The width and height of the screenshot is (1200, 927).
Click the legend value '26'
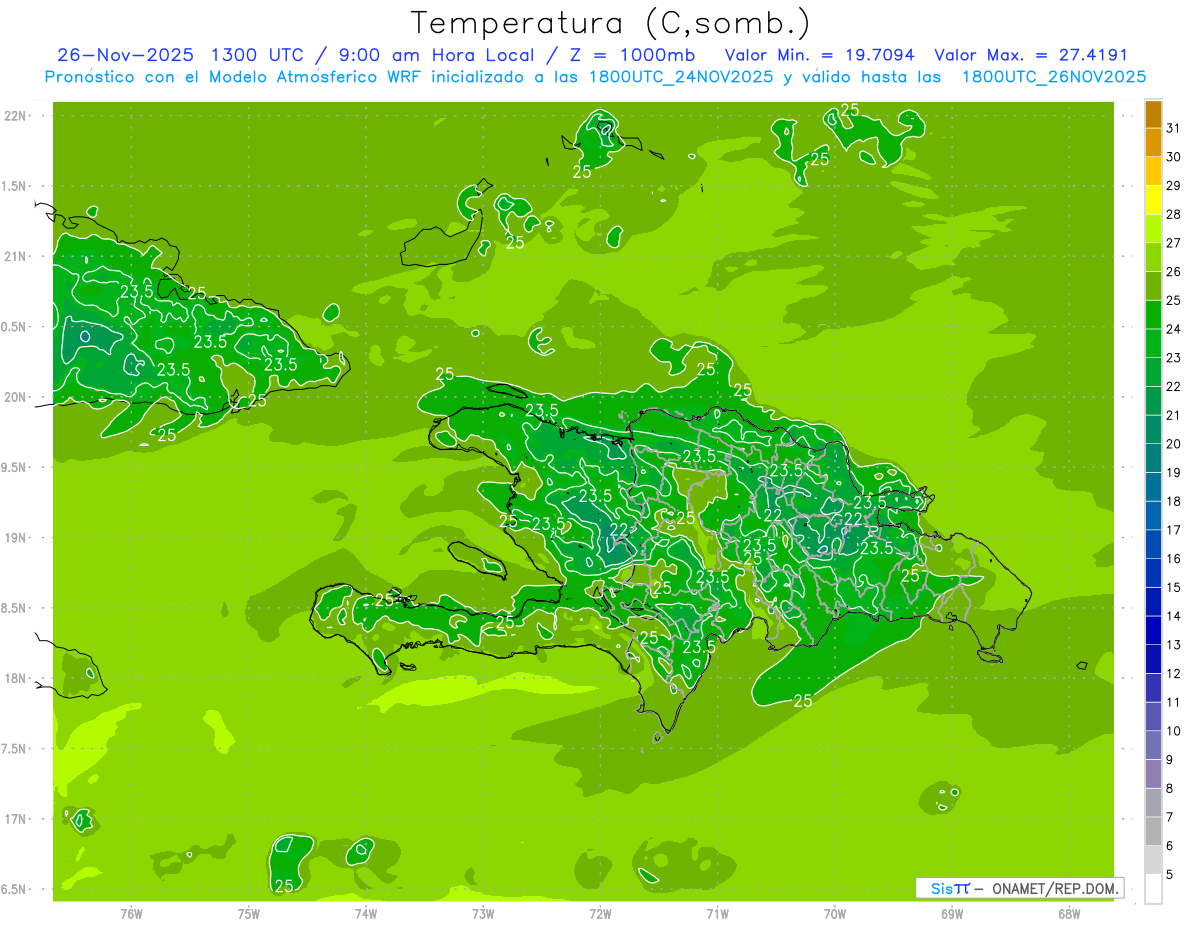[x=1174, y=272]
